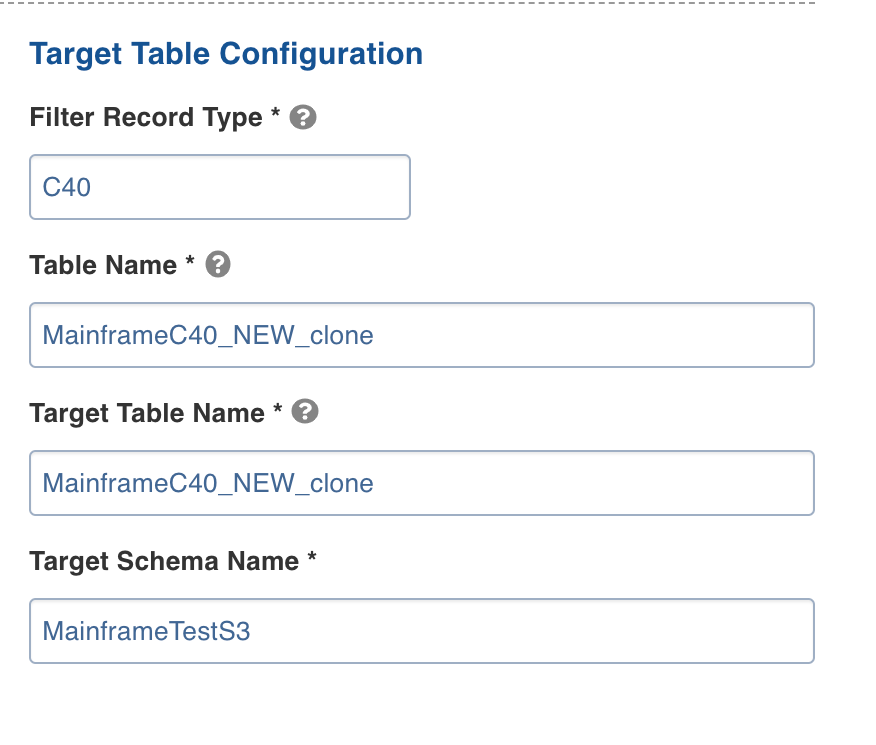
Task: Click the Filter Record Type label
Action: [x=146, y=118]
